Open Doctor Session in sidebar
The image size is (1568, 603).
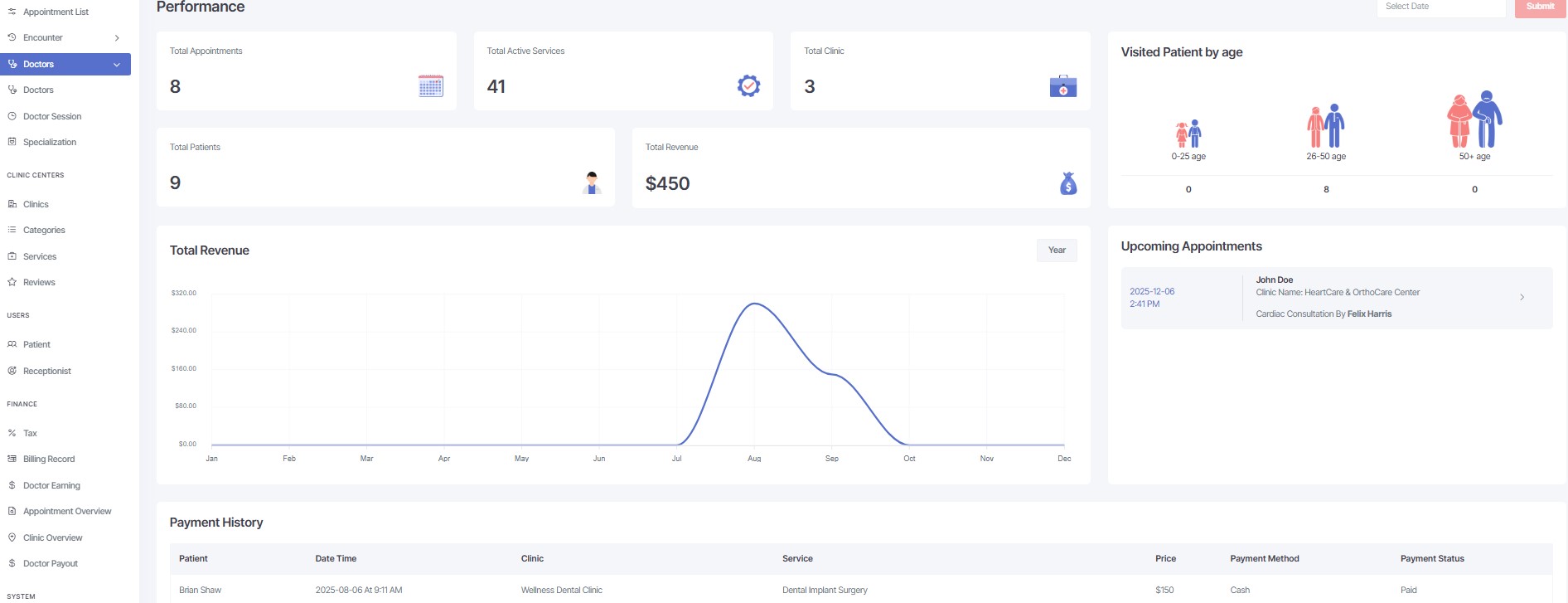(52, 116)
